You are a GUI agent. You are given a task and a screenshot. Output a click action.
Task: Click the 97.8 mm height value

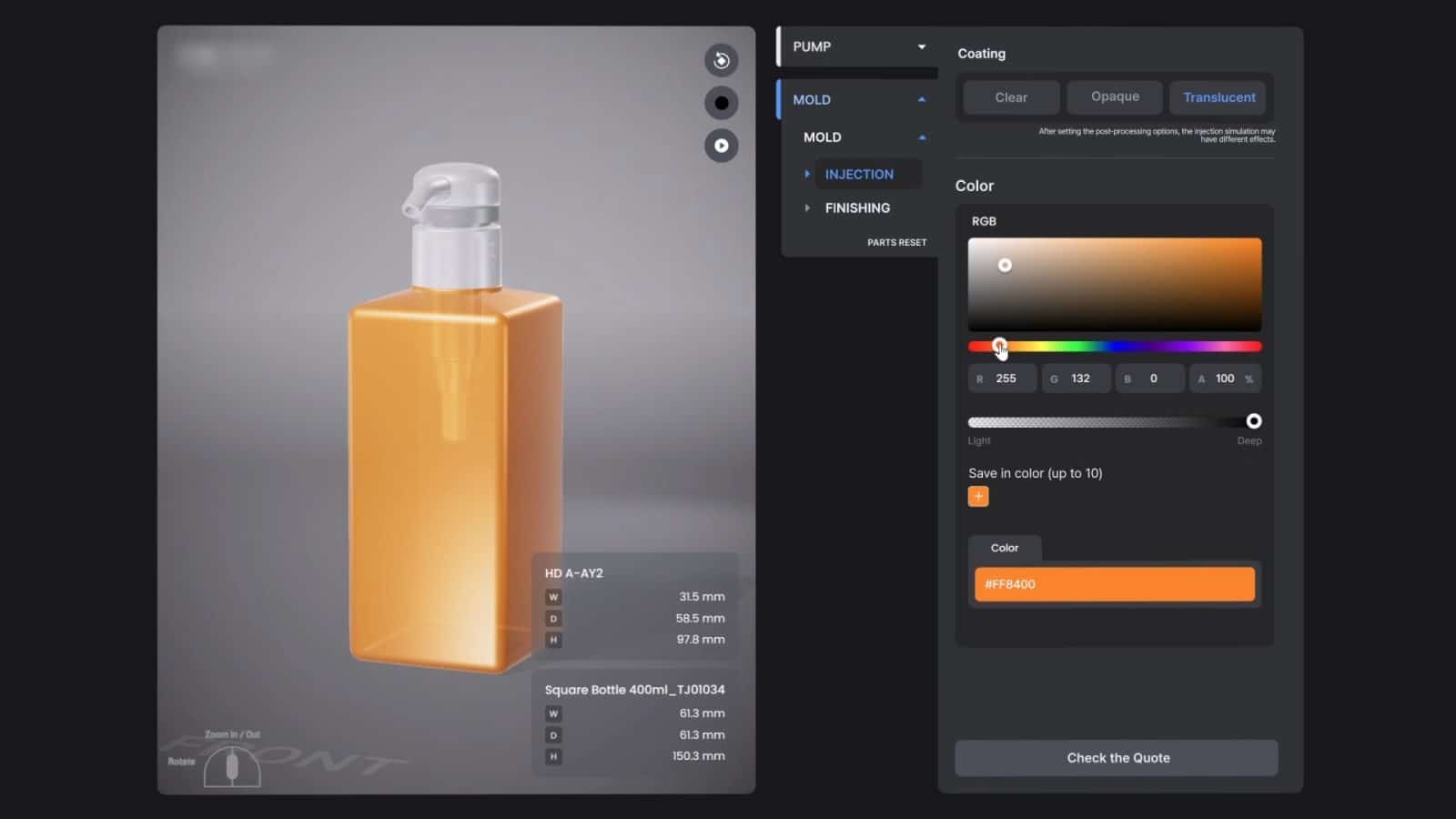pos(701,640)
